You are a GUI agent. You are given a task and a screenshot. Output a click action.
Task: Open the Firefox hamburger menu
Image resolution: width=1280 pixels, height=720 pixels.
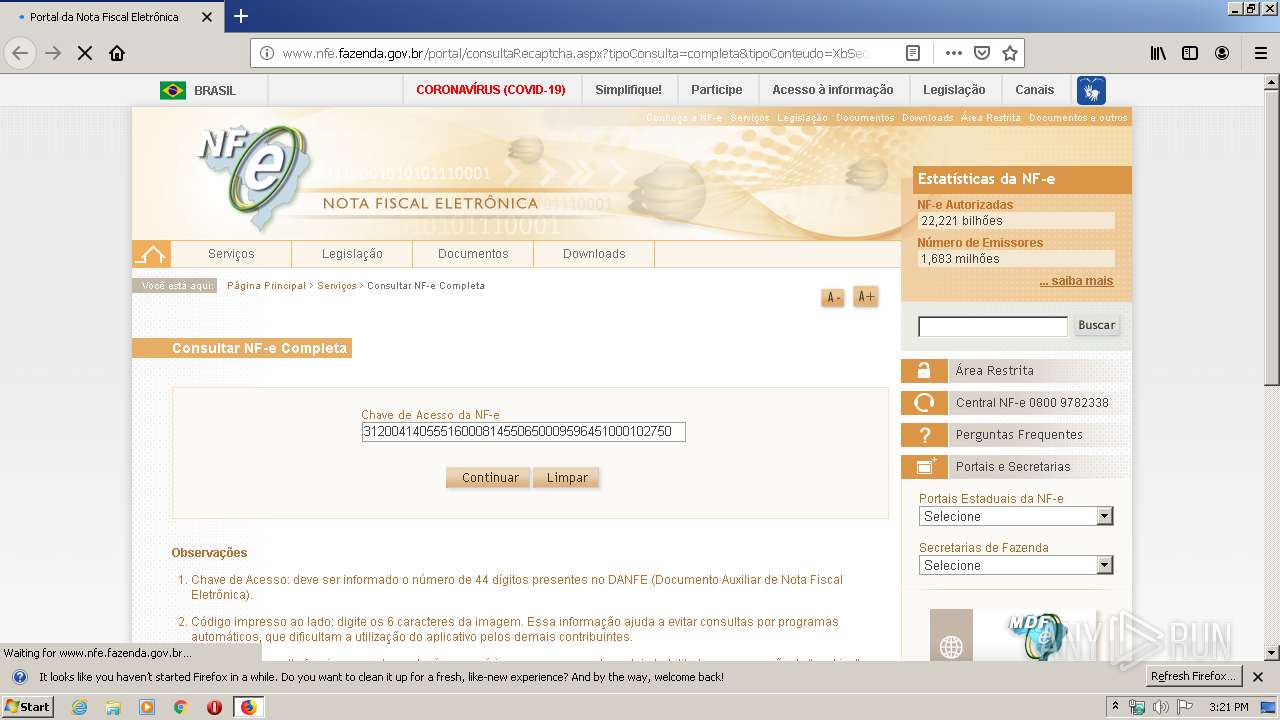[x=1261, y=53]
